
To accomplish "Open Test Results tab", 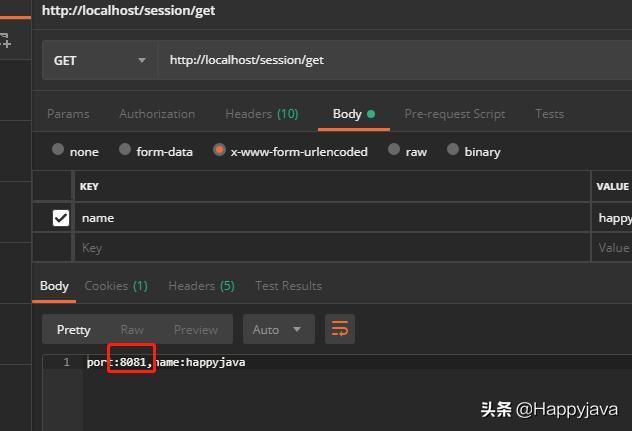I will pyautogui.click(x=289, y=286).
